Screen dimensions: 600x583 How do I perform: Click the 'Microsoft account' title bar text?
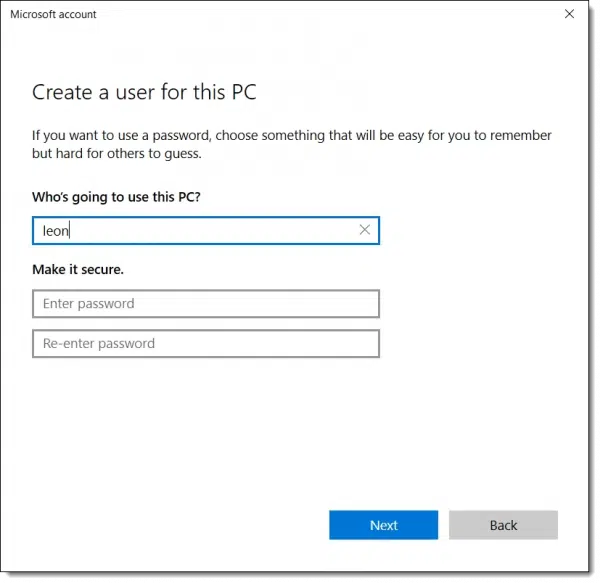tap(53, 15)
